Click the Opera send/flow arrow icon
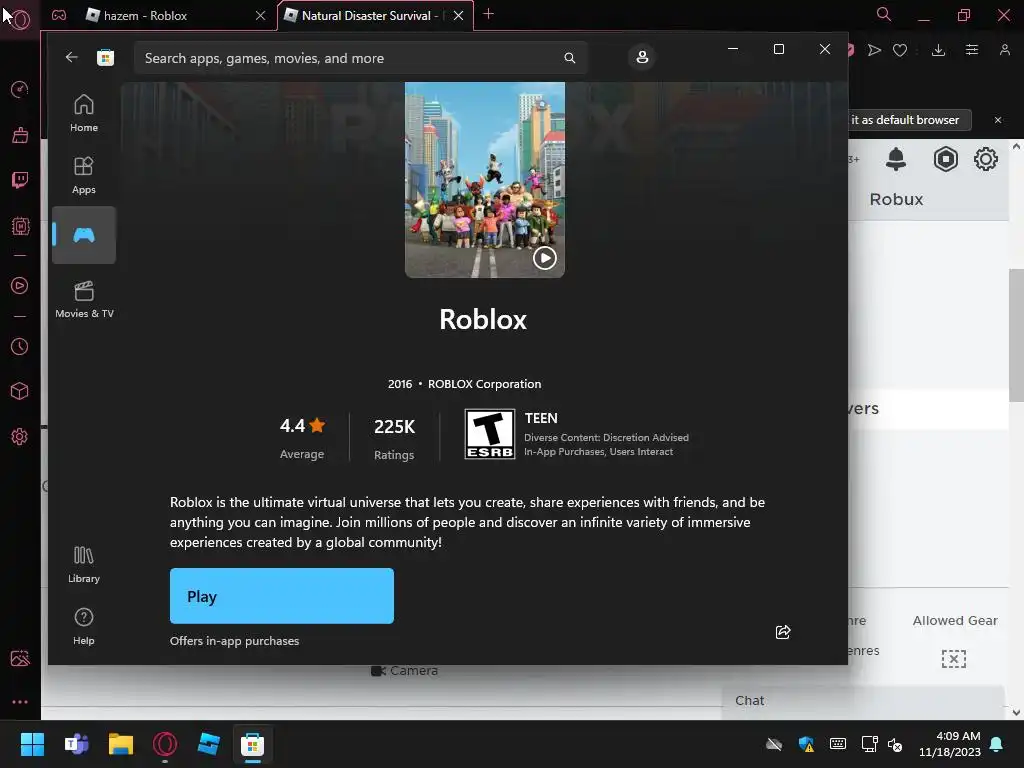The width and height of the screenshot is (1024, 768). pos(874,50)
